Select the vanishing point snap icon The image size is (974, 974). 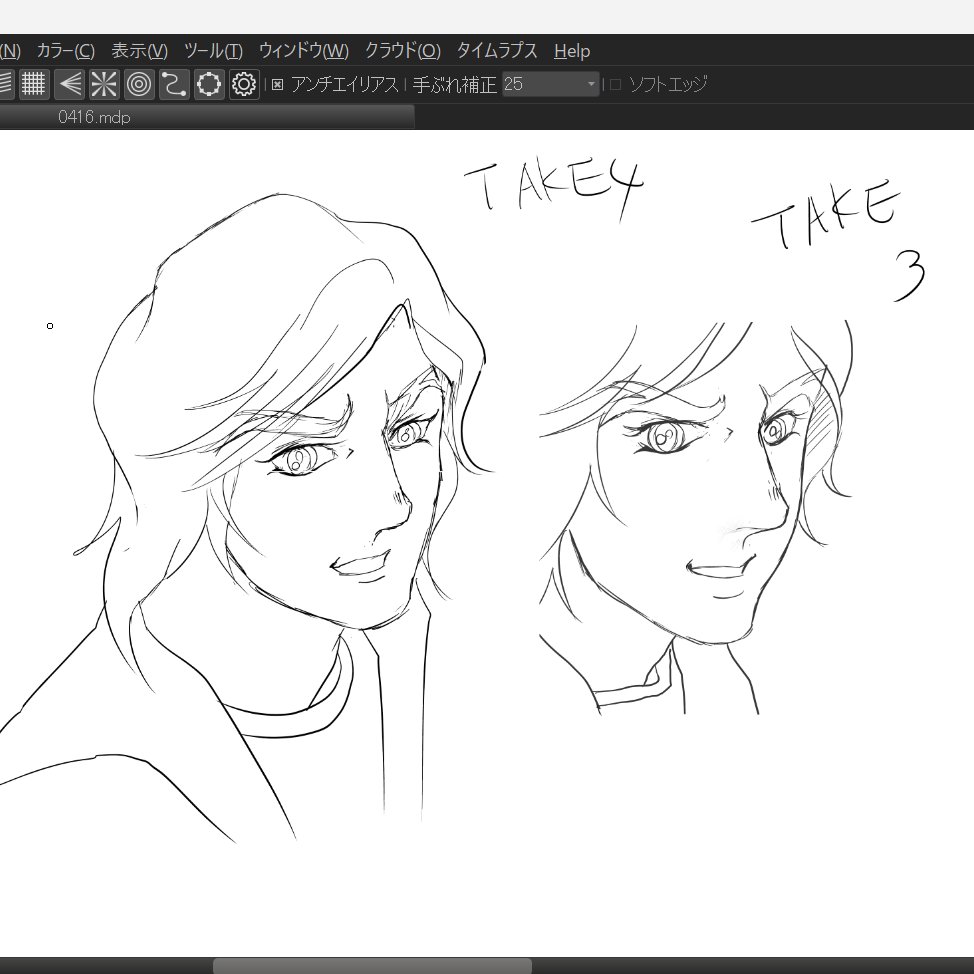coord(69,84)
